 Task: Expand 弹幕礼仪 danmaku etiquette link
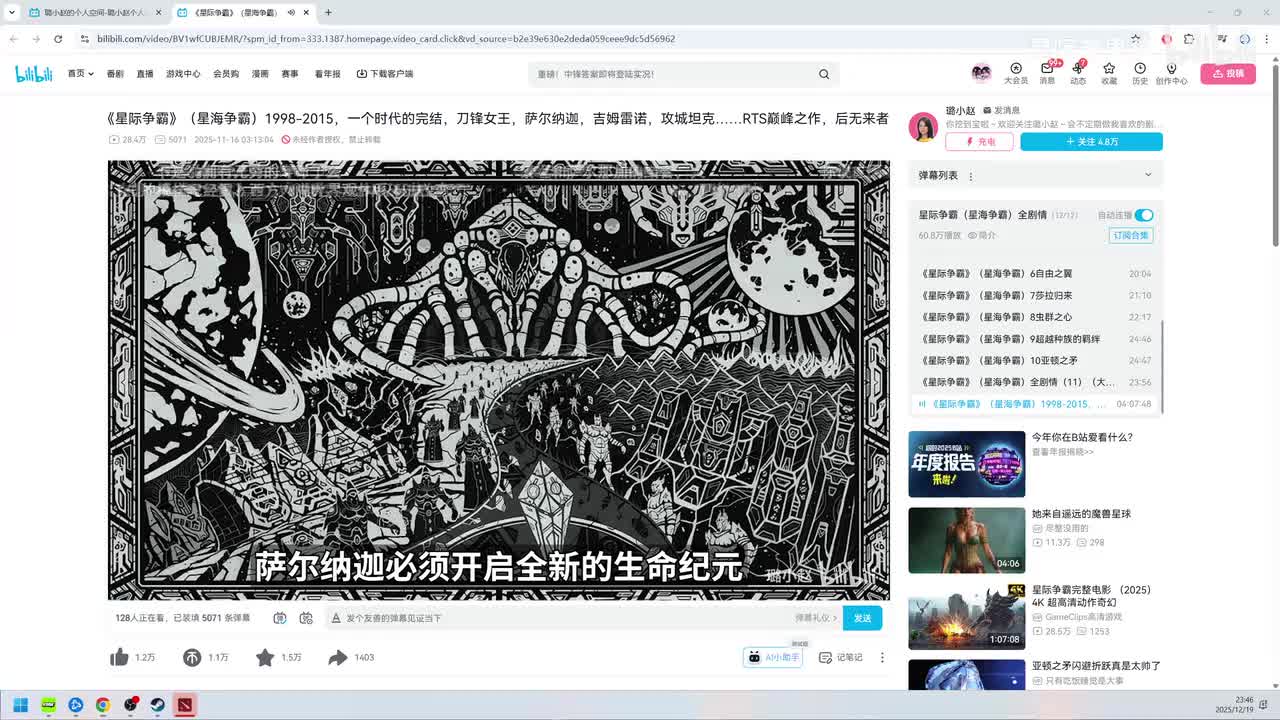tap(816, 618)
